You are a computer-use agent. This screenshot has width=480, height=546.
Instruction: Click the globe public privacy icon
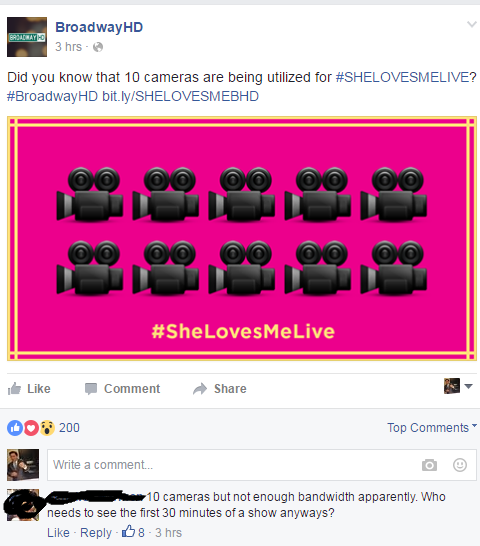(x=98, y=47)
